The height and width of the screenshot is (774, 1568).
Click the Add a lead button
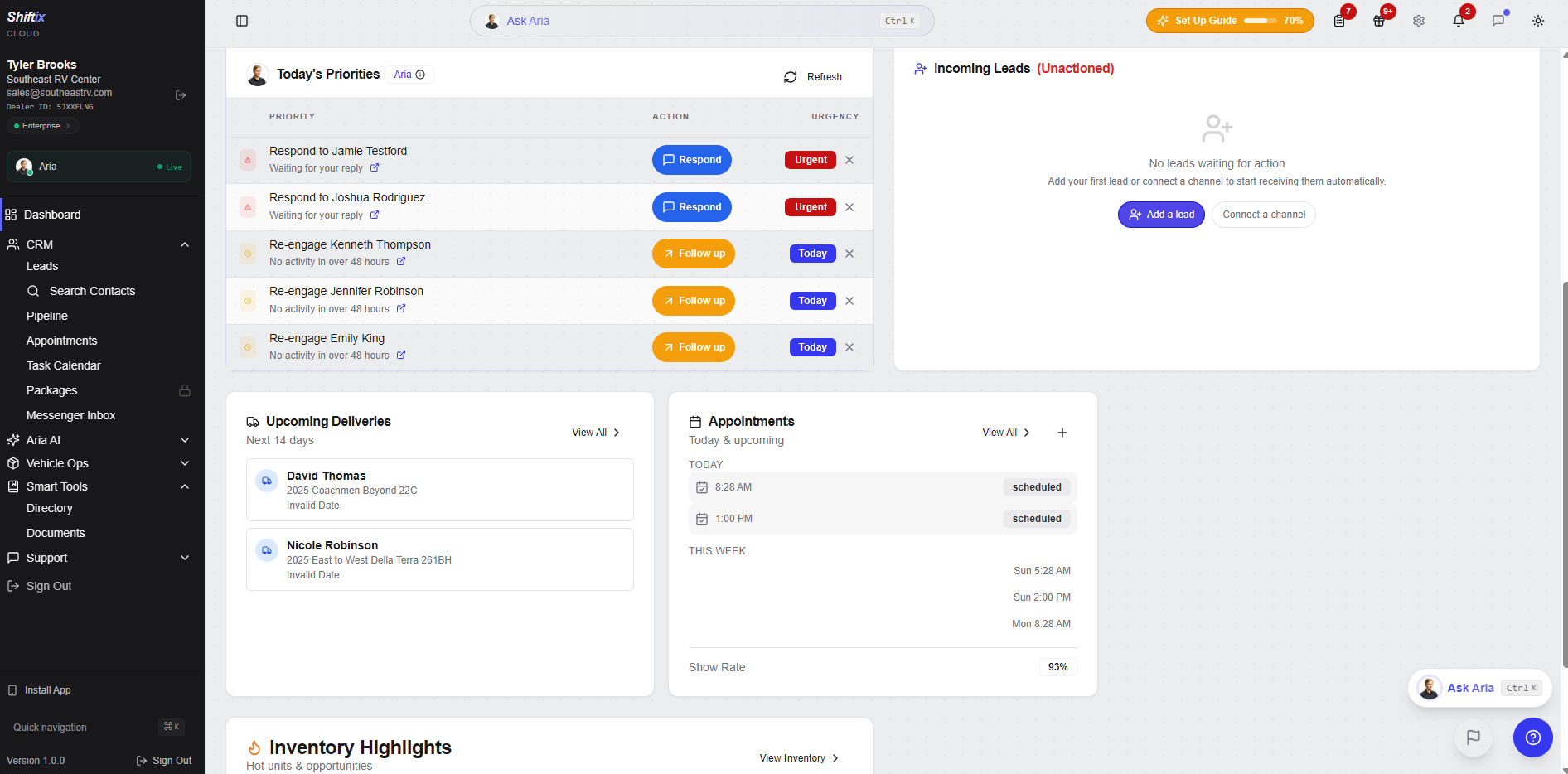tap(1161, 215)
